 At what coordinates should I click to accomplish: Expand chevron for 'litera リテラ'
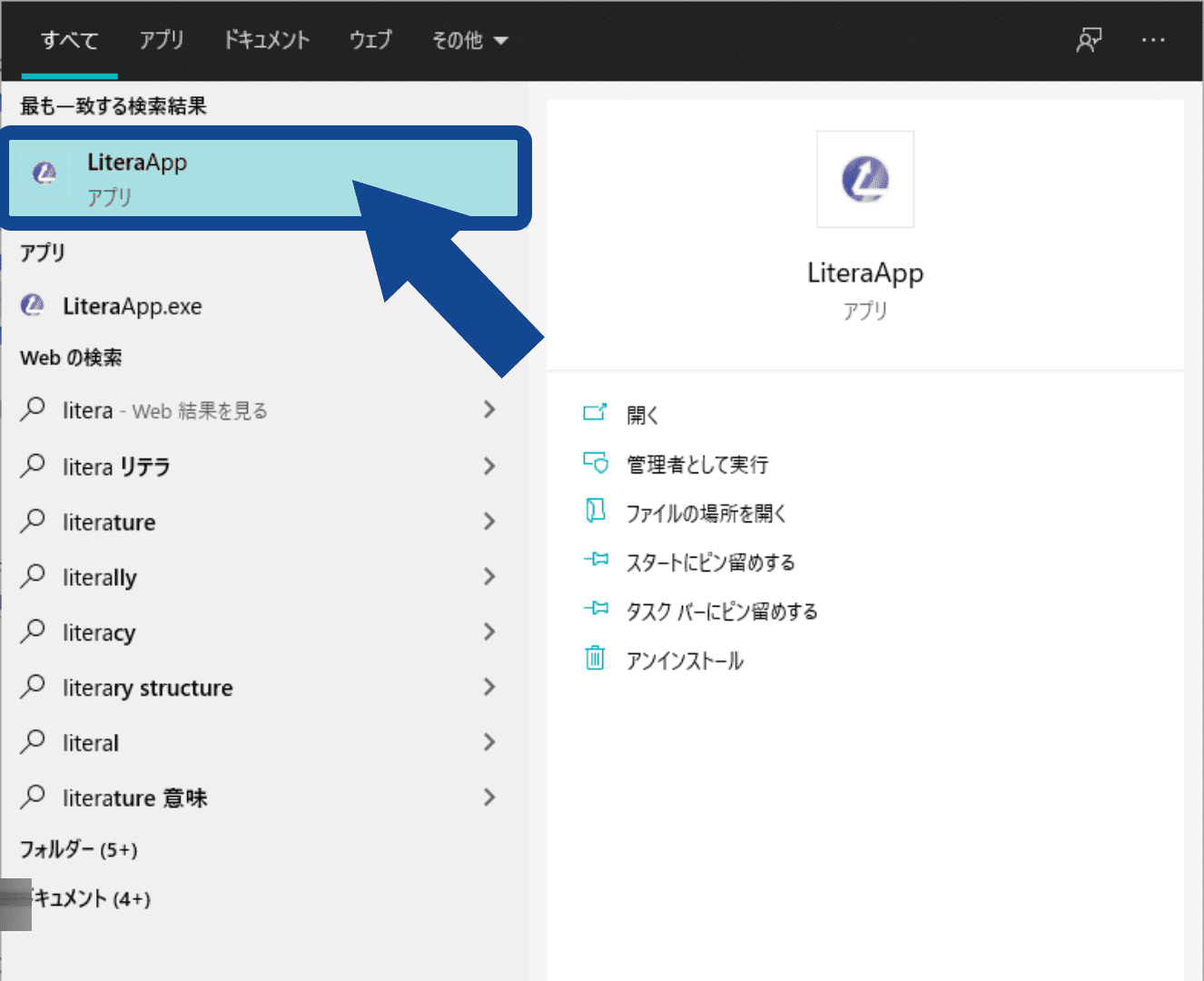489,466
